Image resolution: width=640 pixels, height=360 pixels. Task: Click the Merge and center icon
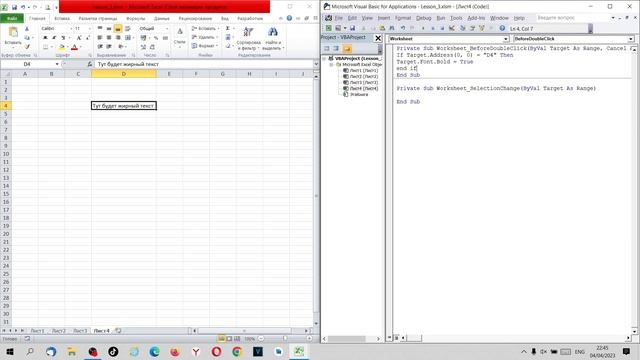[x=128, y=38]
